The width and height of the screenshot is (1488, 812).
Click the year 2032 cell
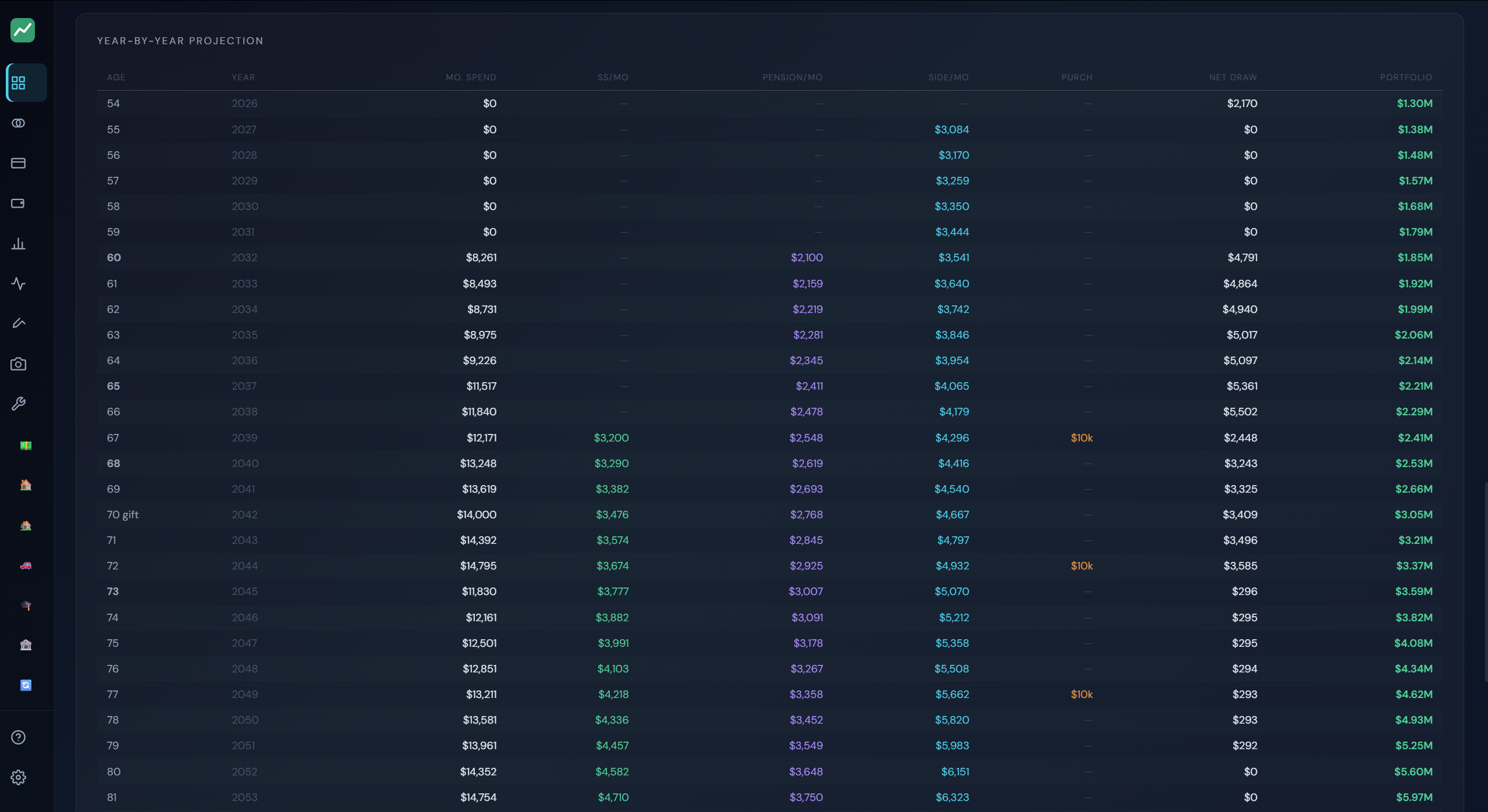(244, 258)
